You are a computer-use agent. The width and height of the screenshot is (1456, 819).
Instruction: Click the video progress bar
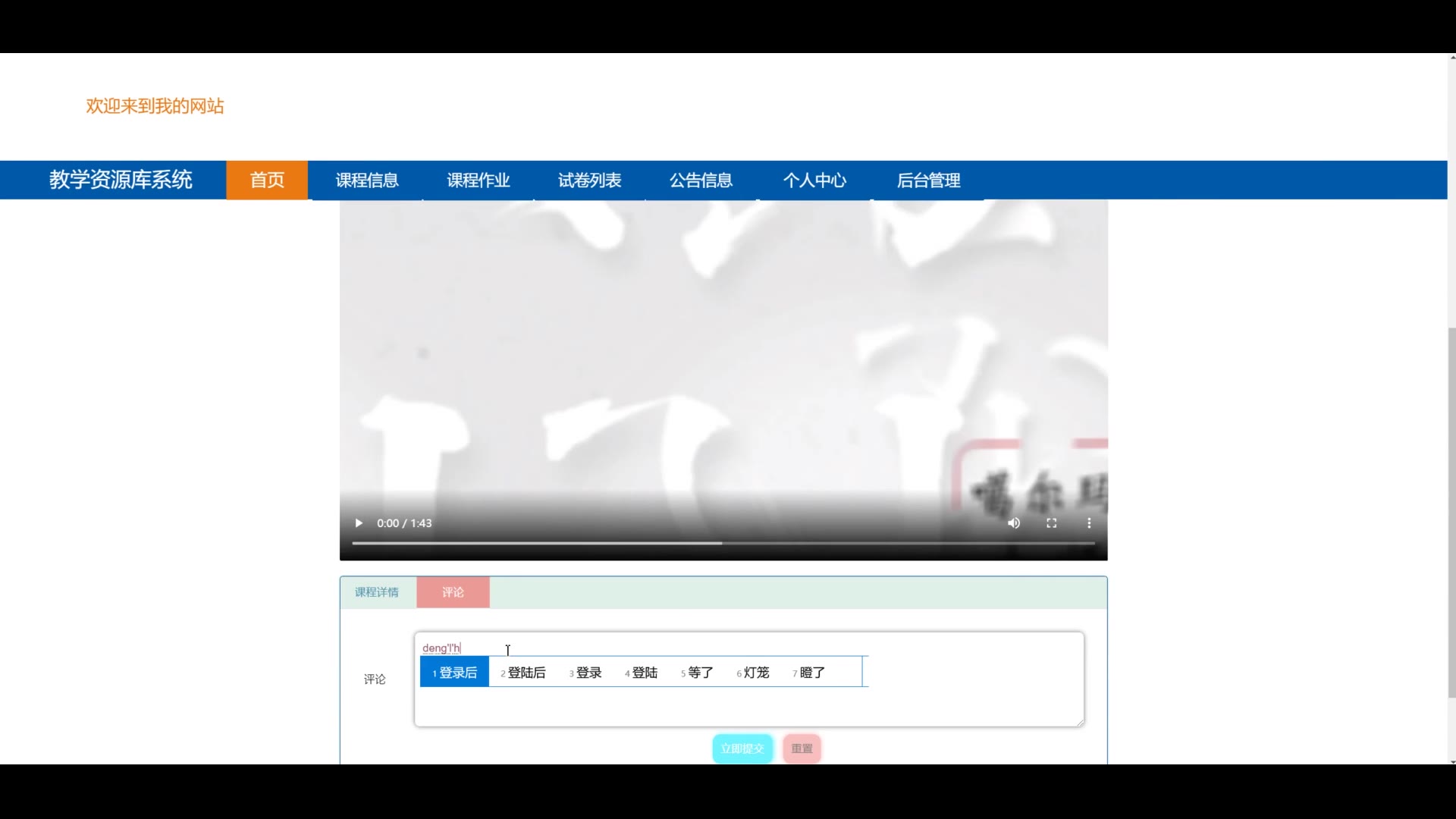723,544
